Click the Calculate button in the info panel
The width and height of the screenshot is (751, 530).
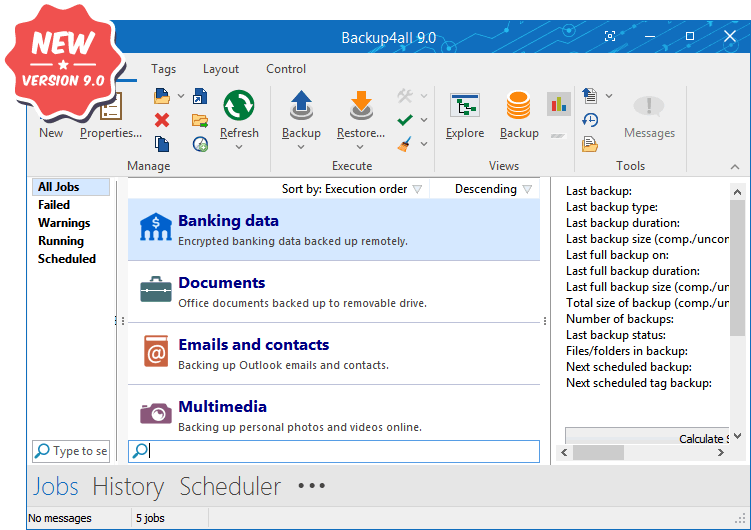click(648, 436)
